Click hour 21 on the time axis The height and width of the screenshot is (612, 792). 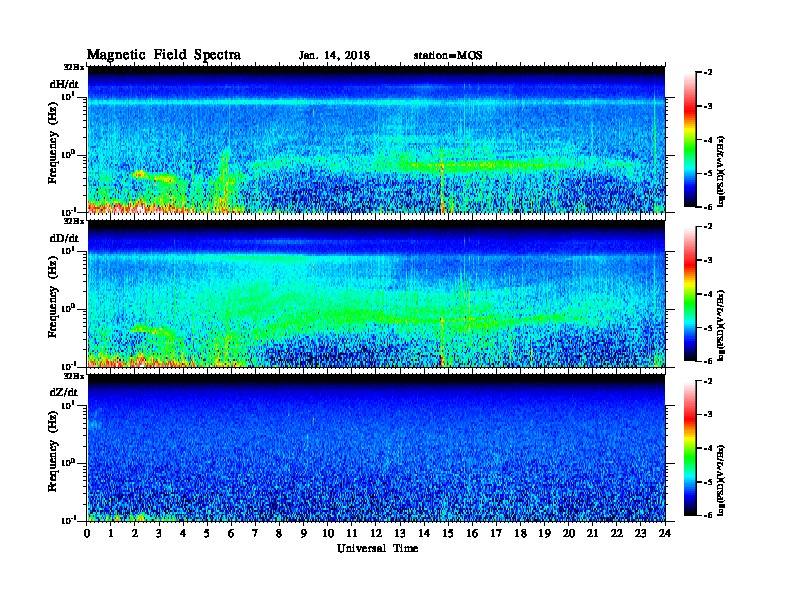pos(592,533)
